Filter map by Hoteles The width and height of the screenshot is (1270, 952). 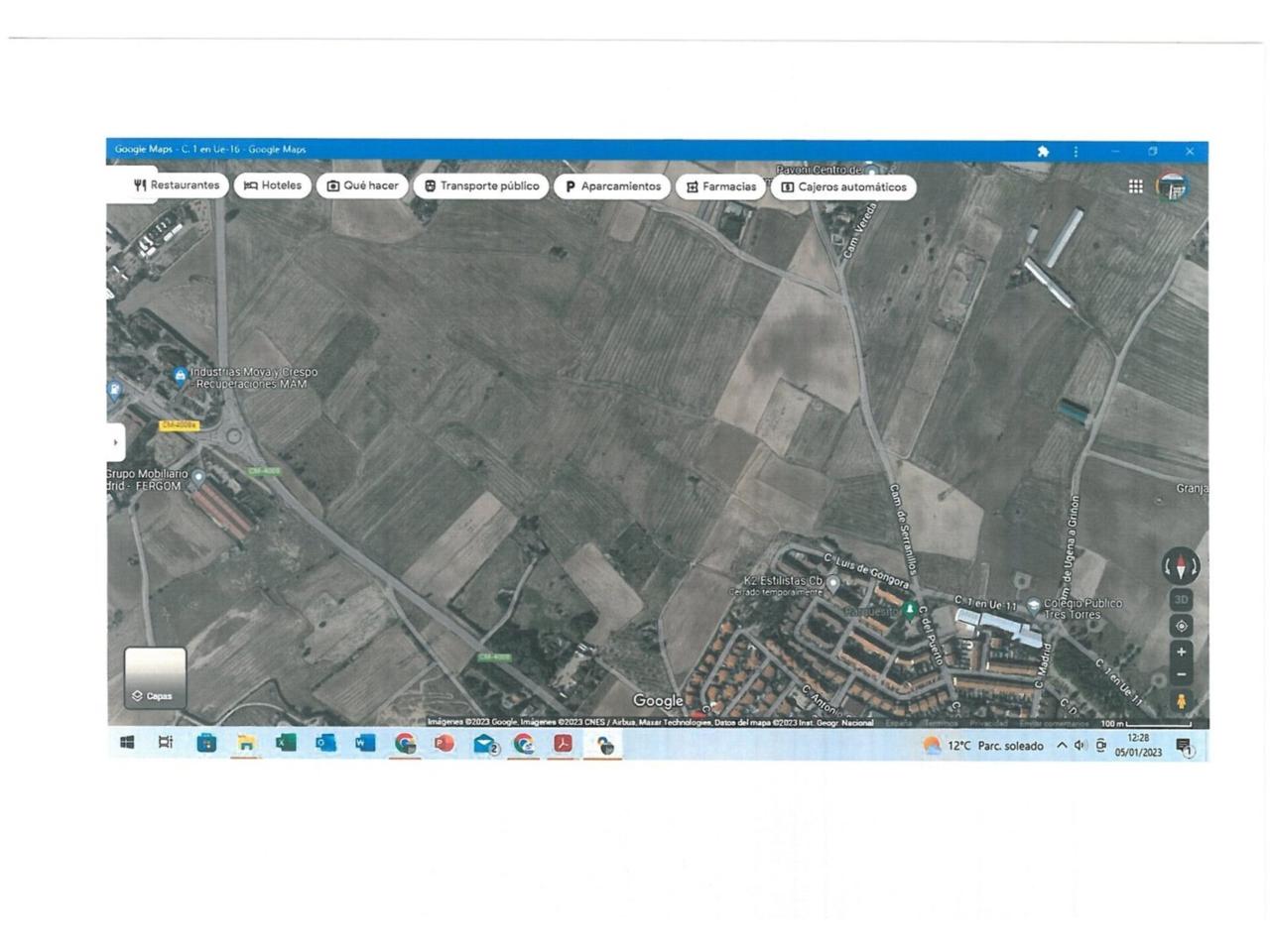coord(273,185)
